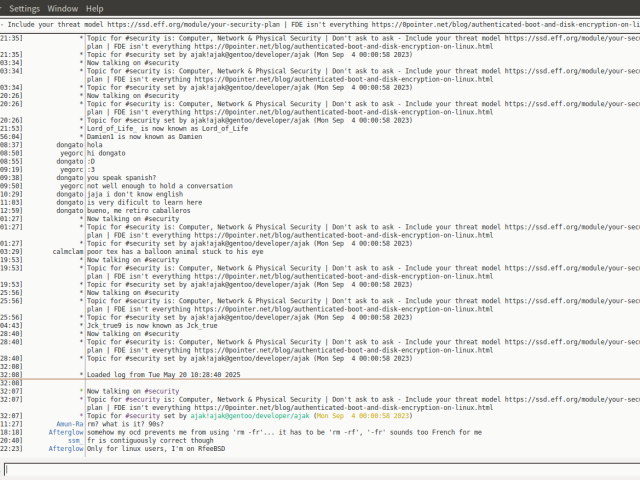Open the Settings menu
This screenshot has width=640, height=480.
click(24, 8)
